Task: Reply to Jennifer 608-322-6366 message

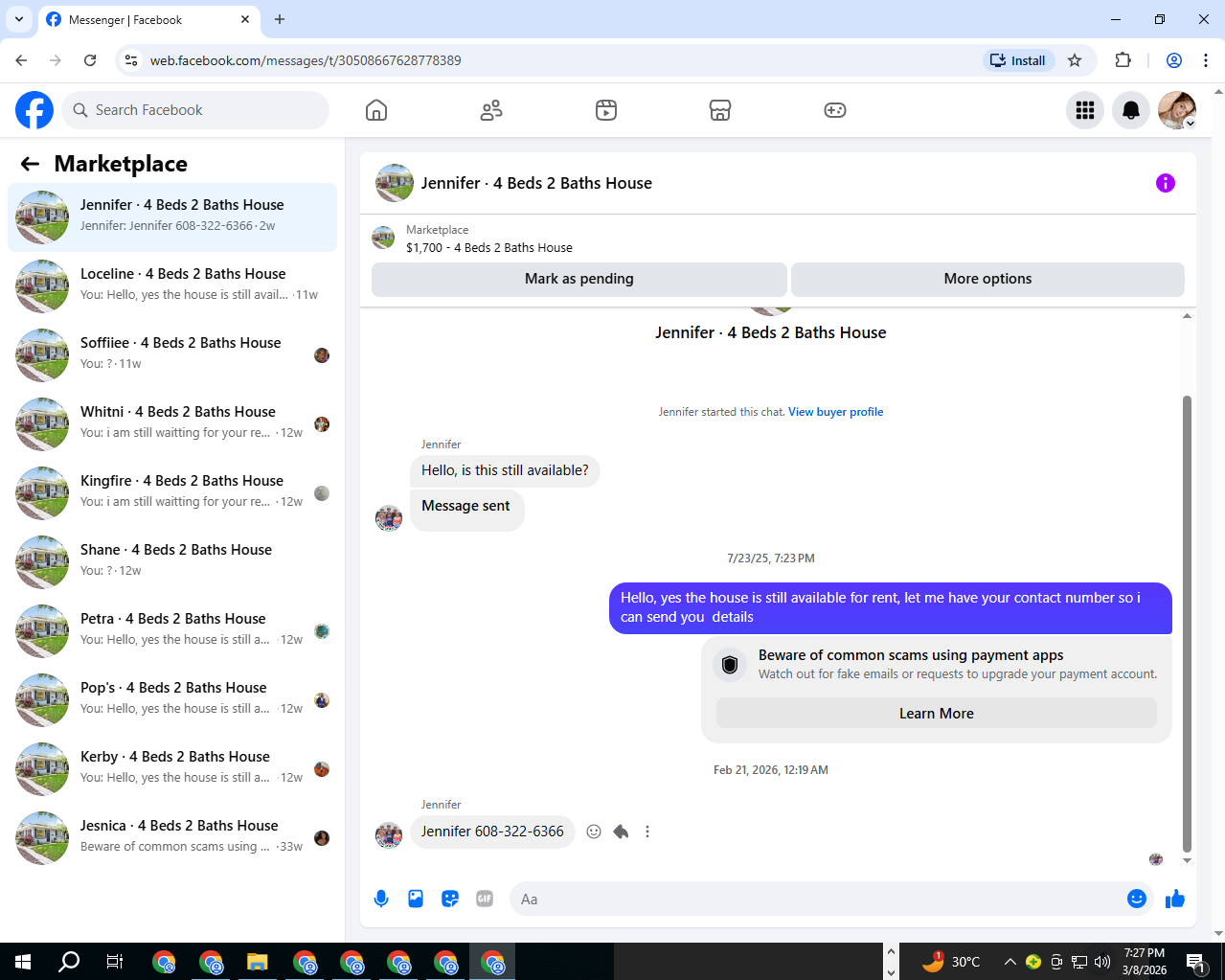Action: (x=621, y=832)
